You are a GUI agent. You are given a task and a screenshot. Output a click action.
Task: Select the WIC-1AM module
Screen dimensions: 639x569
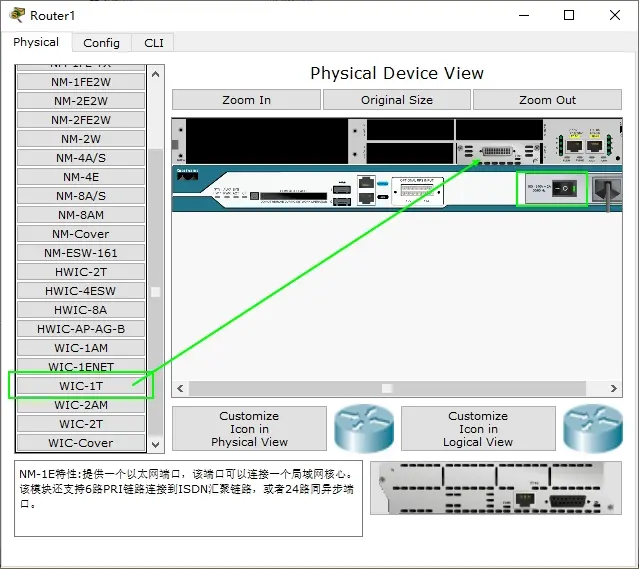coord(81,348)
